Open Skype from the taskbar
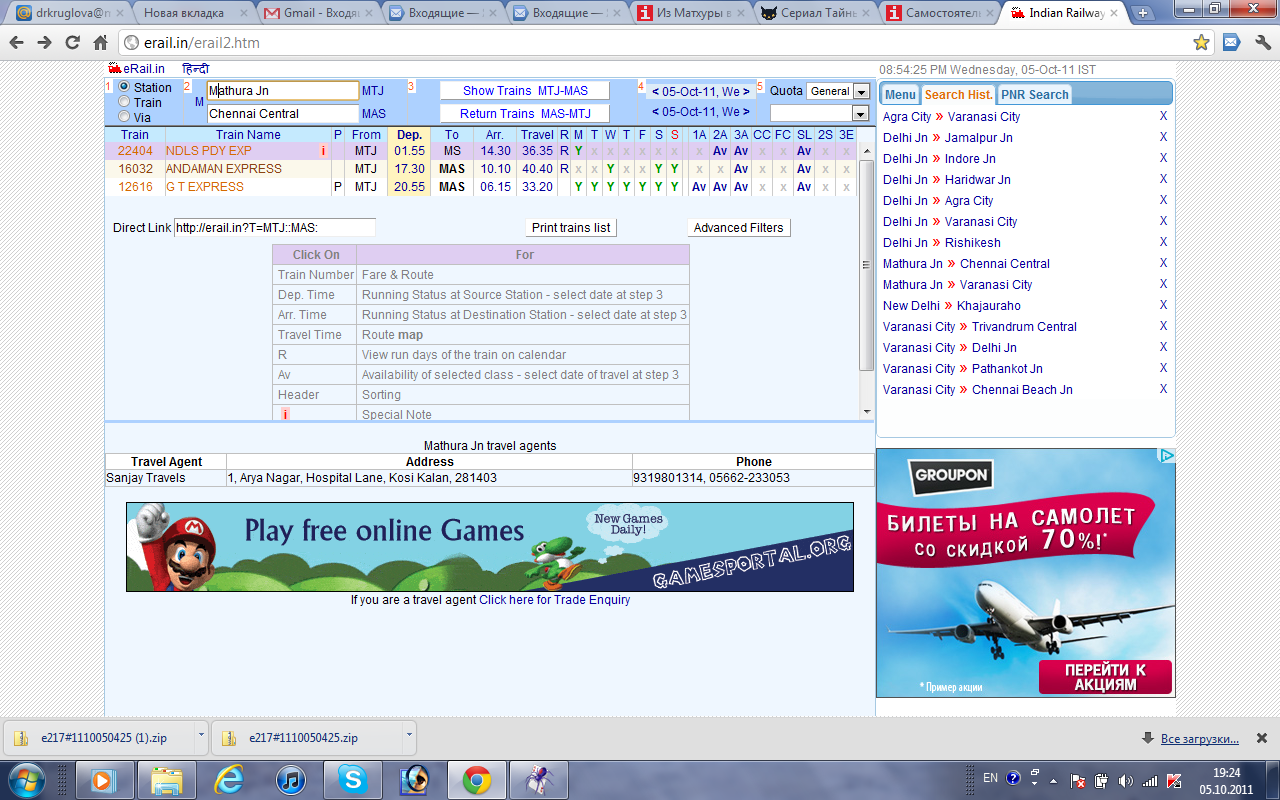This screenshot has width=1280, height=800. (x=352, y=779)
